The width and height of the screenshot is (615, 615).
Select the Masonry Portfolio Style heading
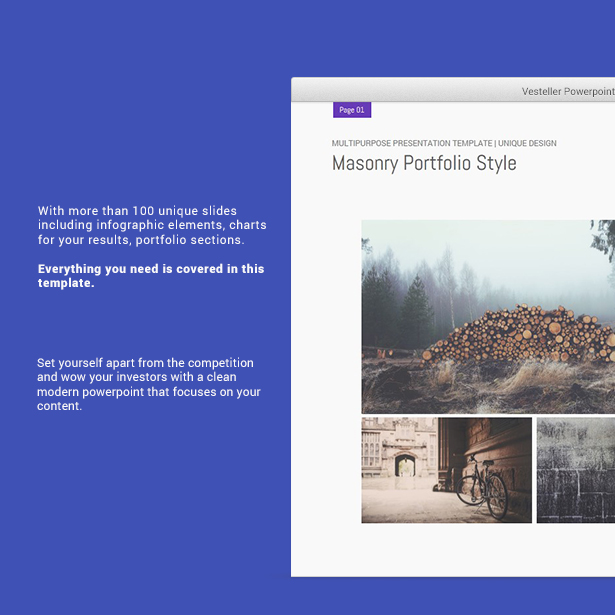tap(424, 163)
